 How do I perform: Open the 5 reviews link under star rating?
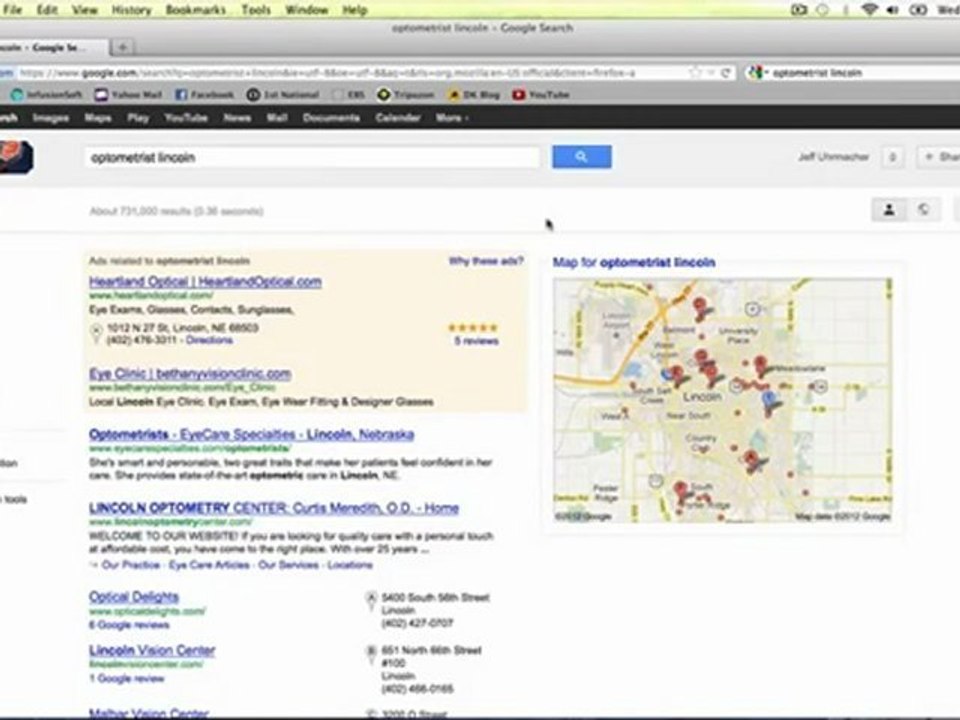[x=476, y=341]
